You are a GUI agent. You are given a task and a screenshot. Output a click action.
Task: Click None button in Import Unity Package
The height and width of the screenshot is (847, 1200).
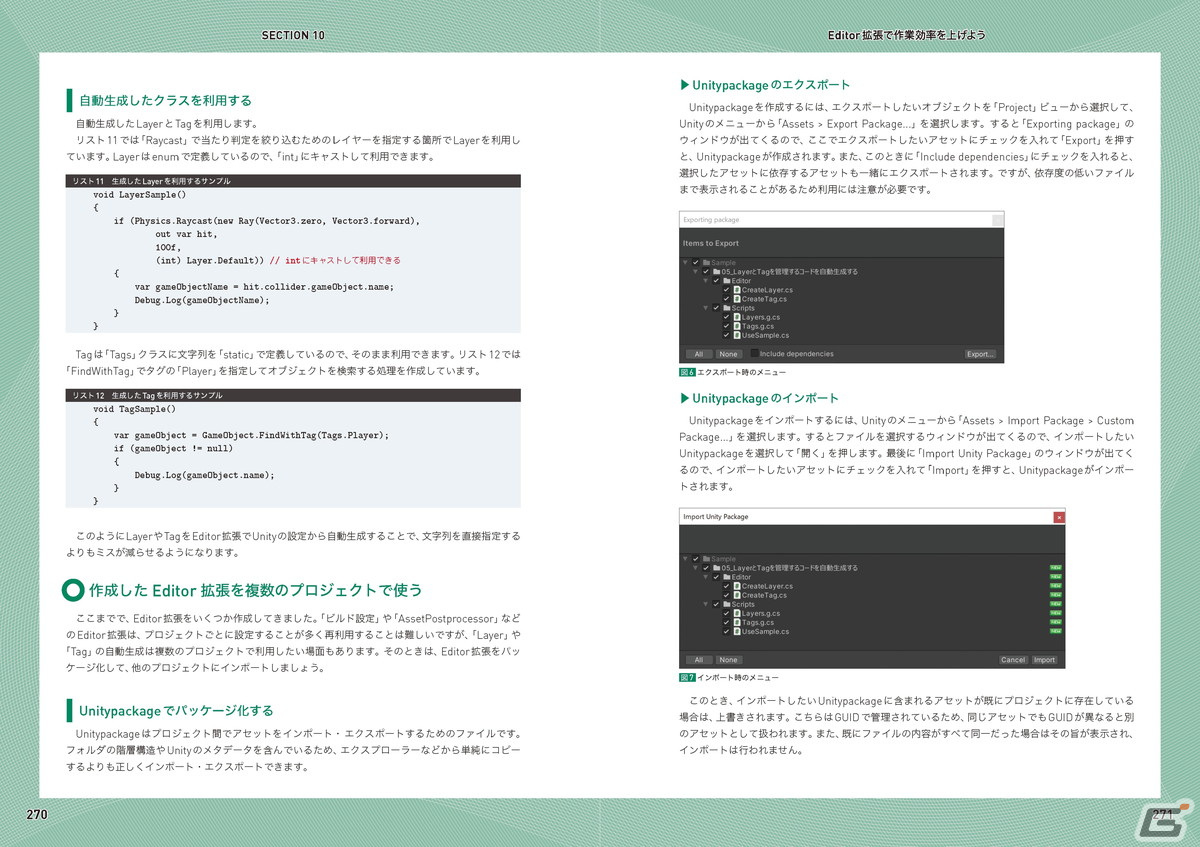click(729, 660)
